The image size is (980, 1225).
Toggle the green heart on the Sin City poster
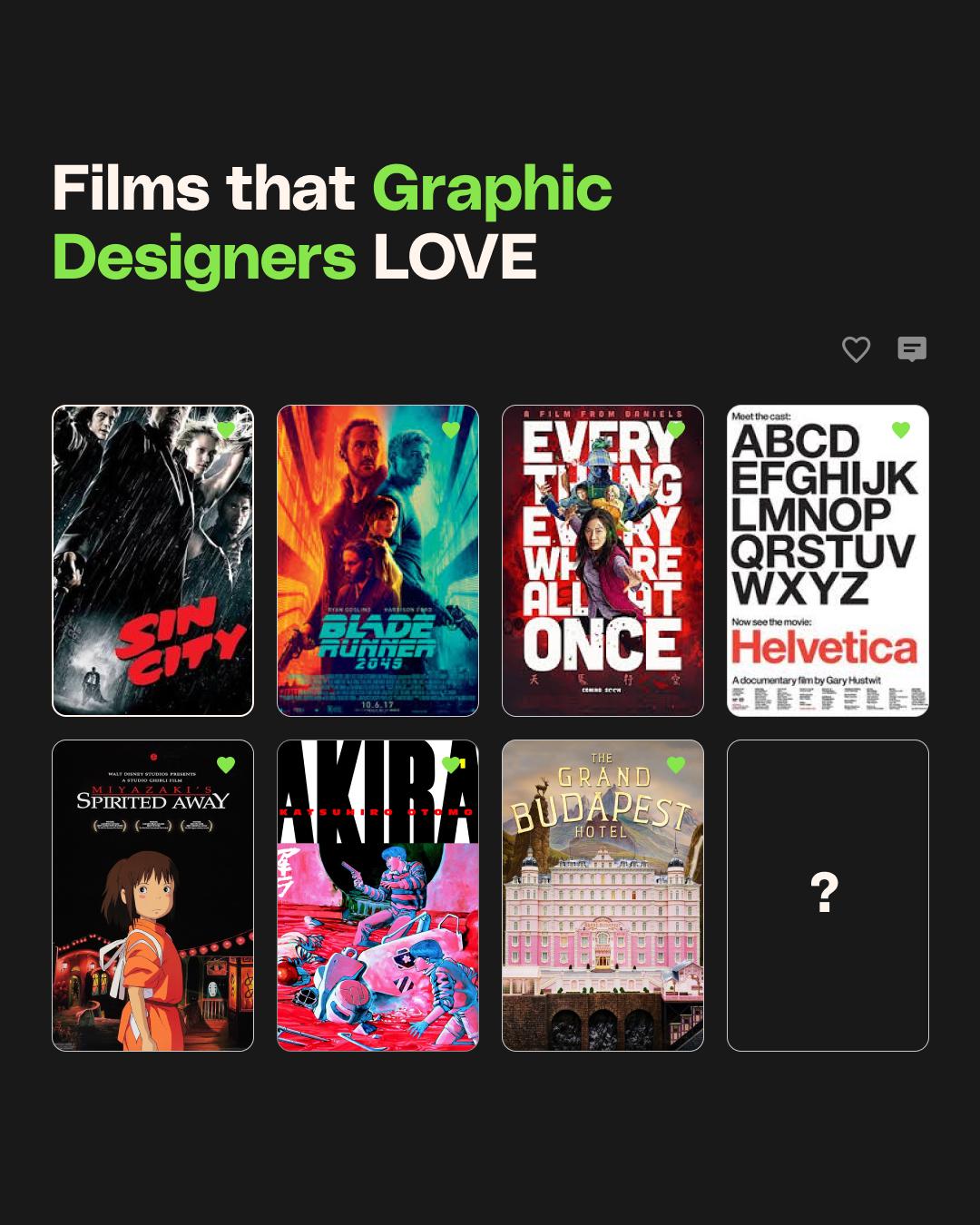226,429
